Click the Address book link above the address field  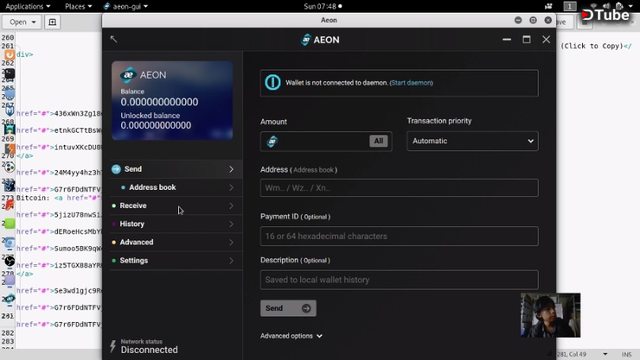click(313, 170)
